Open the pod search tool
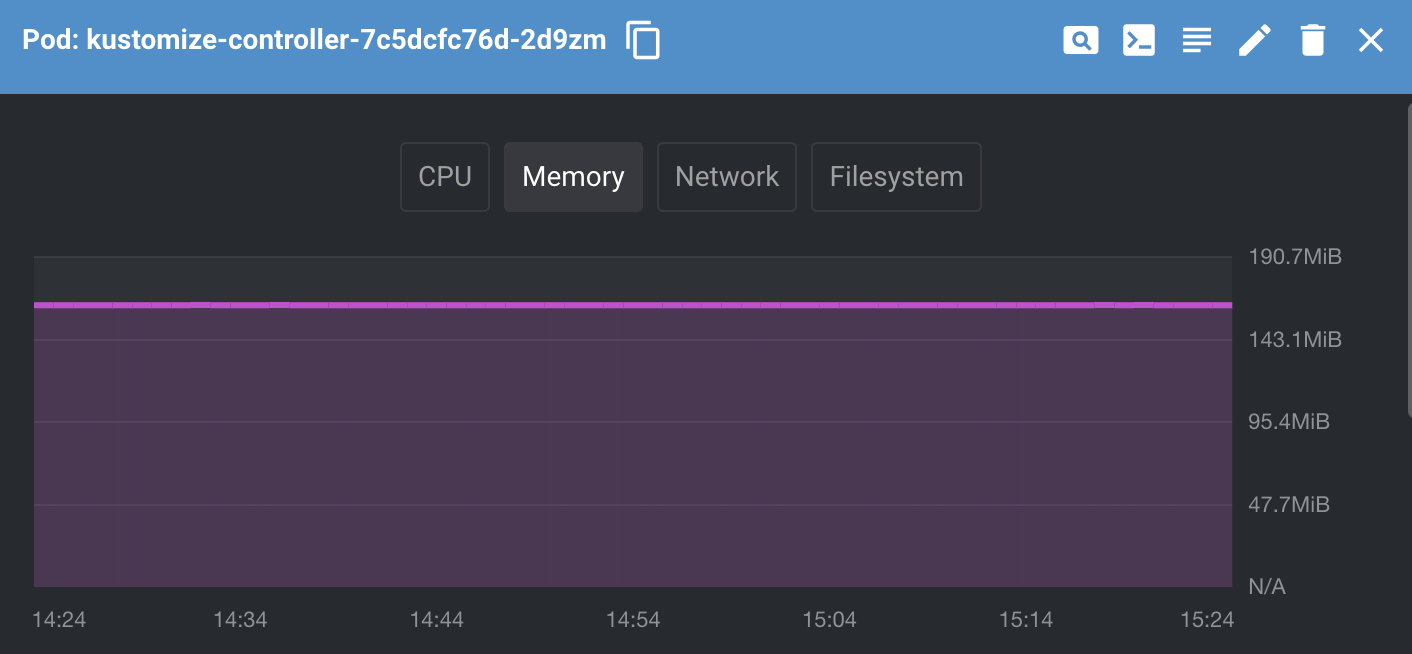 pos(1080,40)
